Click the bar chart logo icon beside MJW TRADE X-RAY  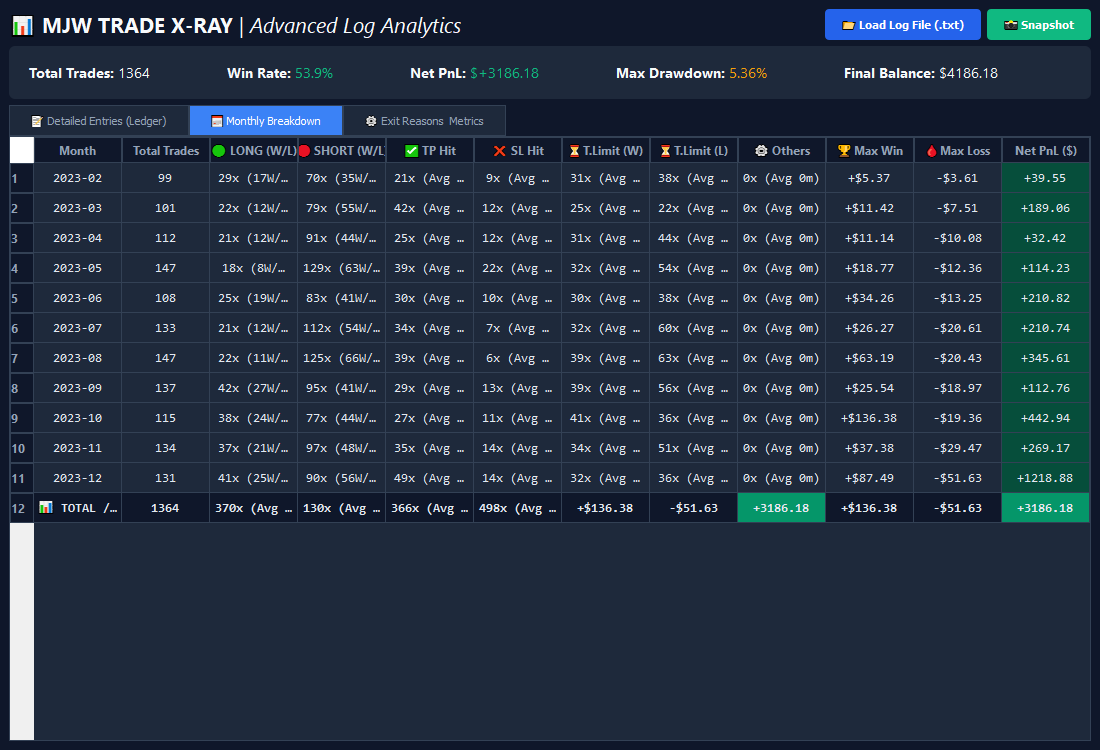point(22,26)
